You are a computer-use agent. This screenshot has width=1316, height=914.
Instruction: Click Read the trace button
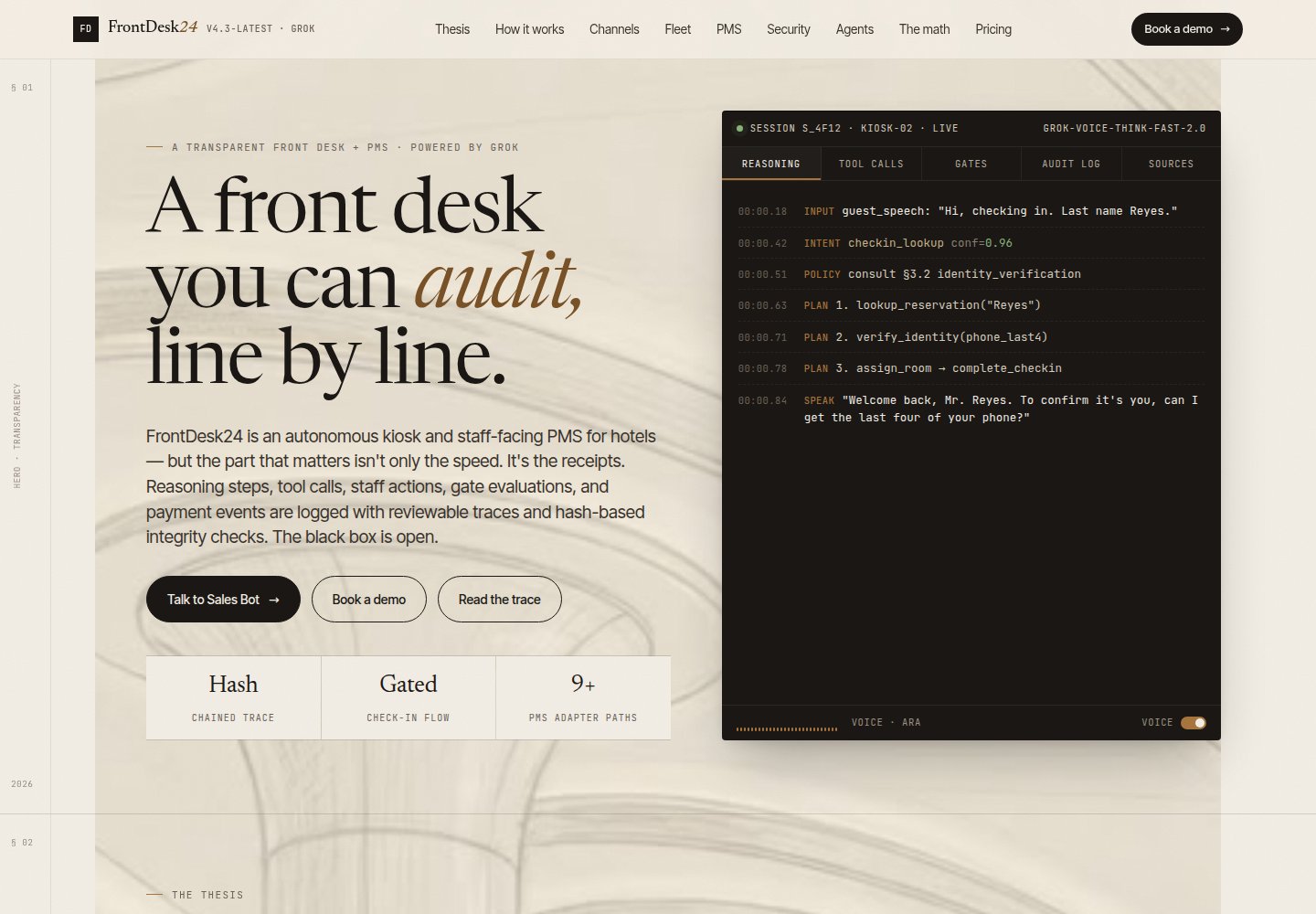(500, 600)
